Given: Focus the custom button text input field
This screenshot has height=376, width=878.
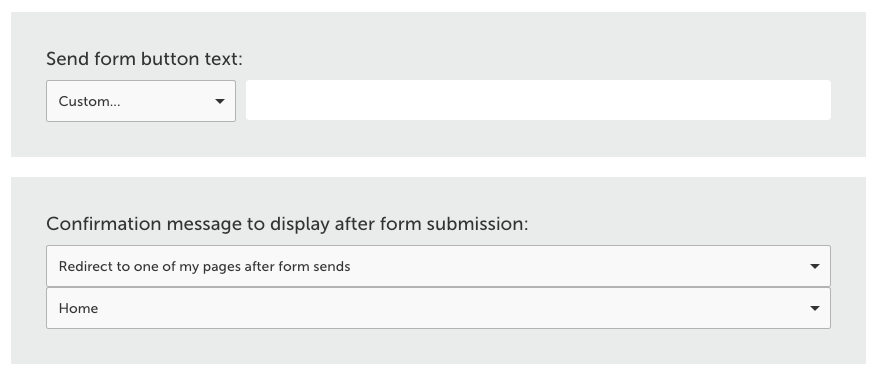Looking at the screenshot, I should (538, 100).
